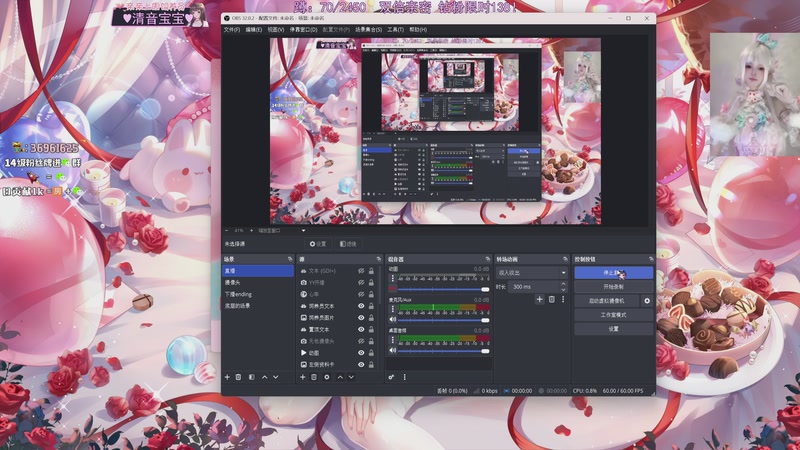Open the 帮助(H) menu

(x=418, y=30)
